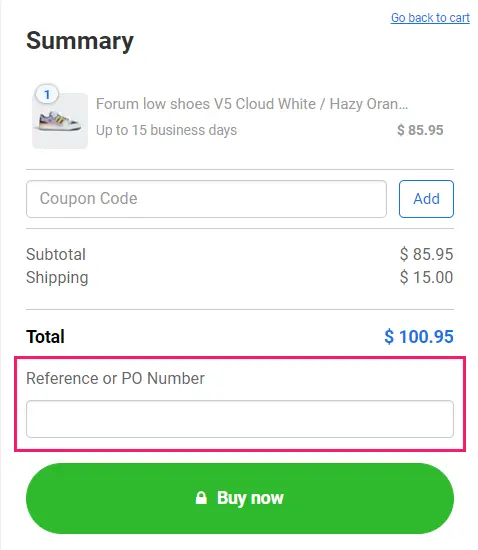478x550 pixels.
Task: Click the divider line below the product row
Action: (x=240, y=169)
